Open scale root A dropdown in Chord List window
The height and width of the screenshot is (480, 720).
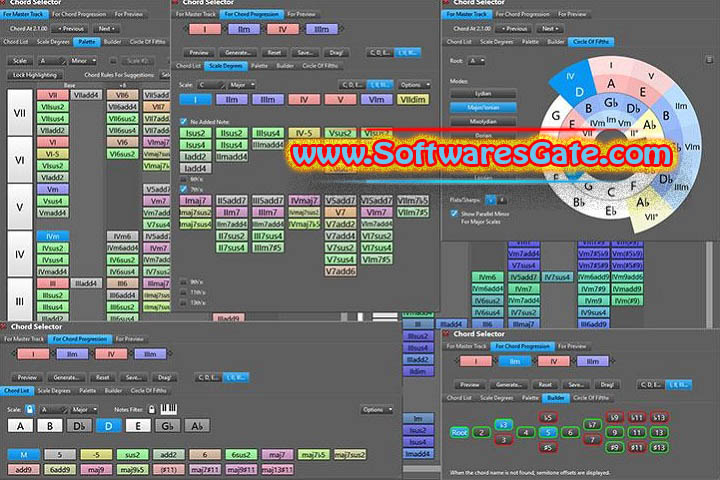coord(53,409)
